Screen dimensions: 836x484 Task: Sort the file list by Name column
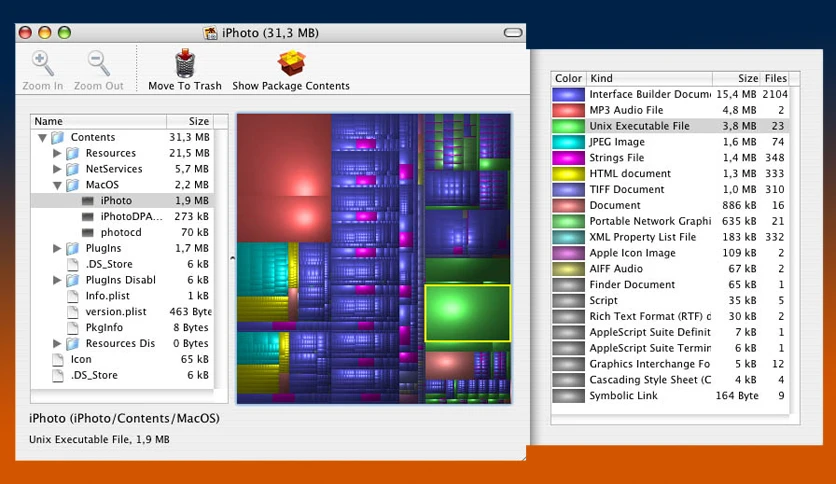(99, 122)
